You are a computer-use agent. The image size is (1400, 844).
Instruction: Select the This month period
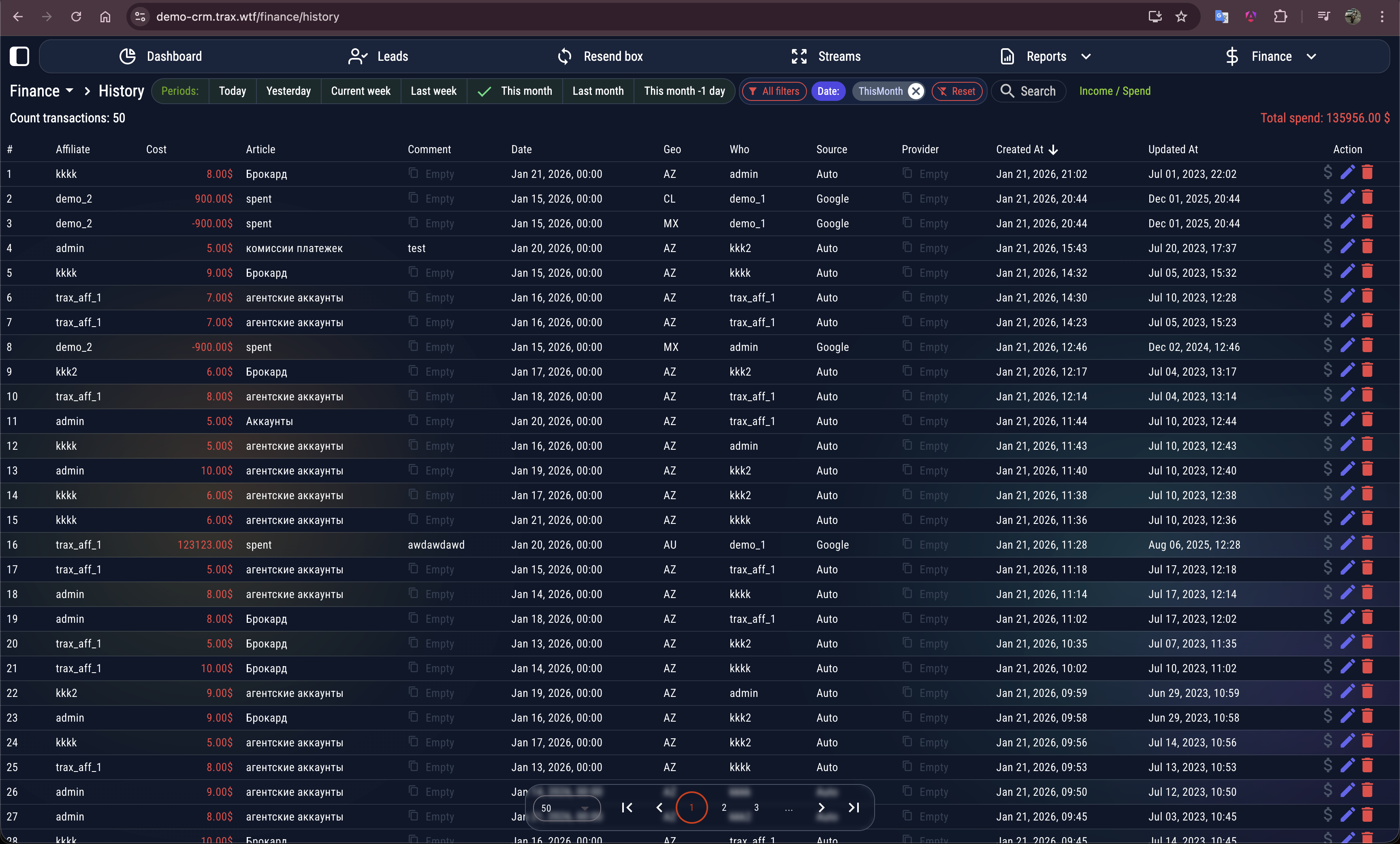515,91
